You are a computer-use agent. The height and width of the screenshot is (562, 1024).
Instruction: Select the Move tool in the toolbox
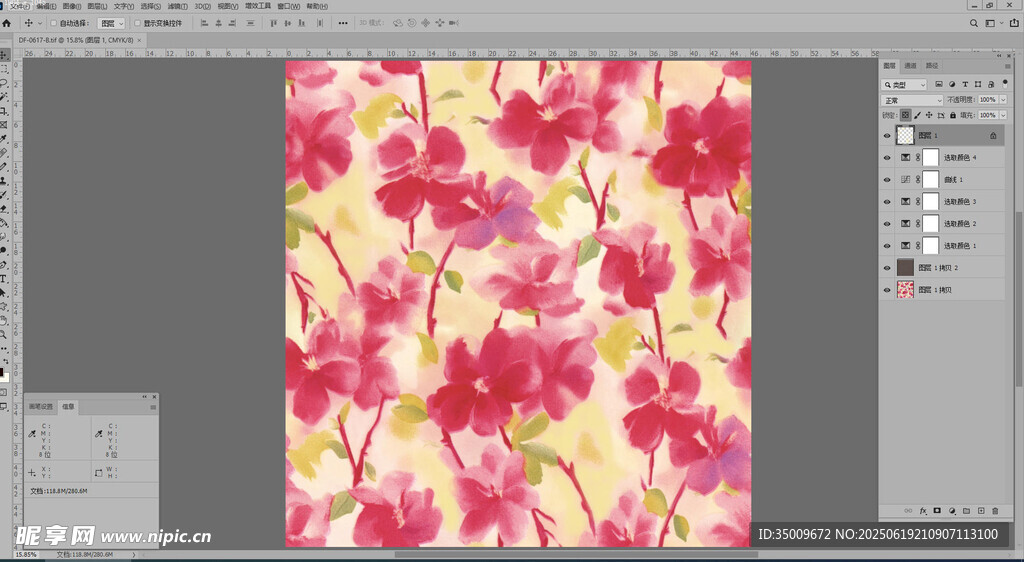point(4,55)
